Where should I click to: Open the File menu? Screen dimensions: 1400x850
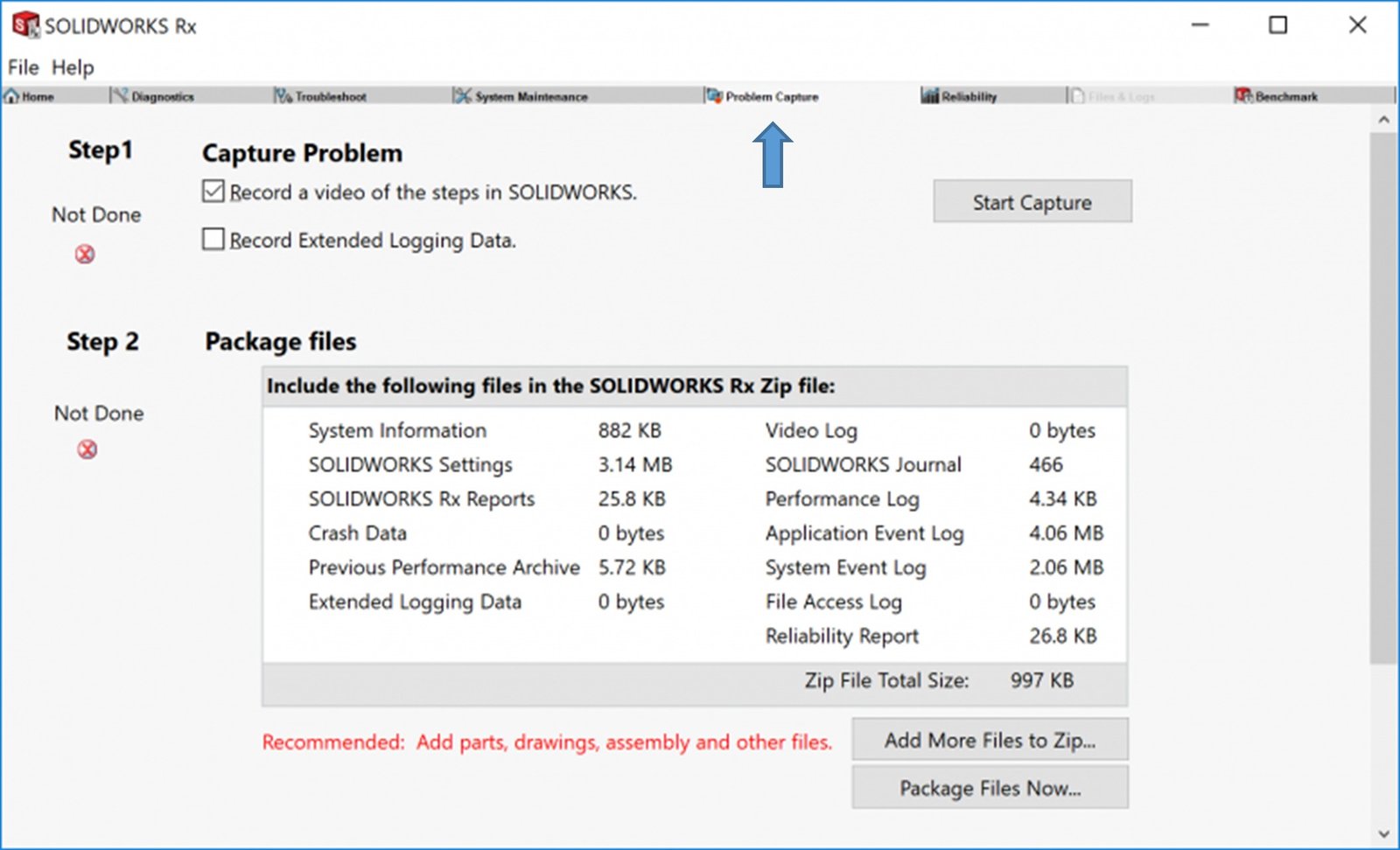[x=23, y=67]
